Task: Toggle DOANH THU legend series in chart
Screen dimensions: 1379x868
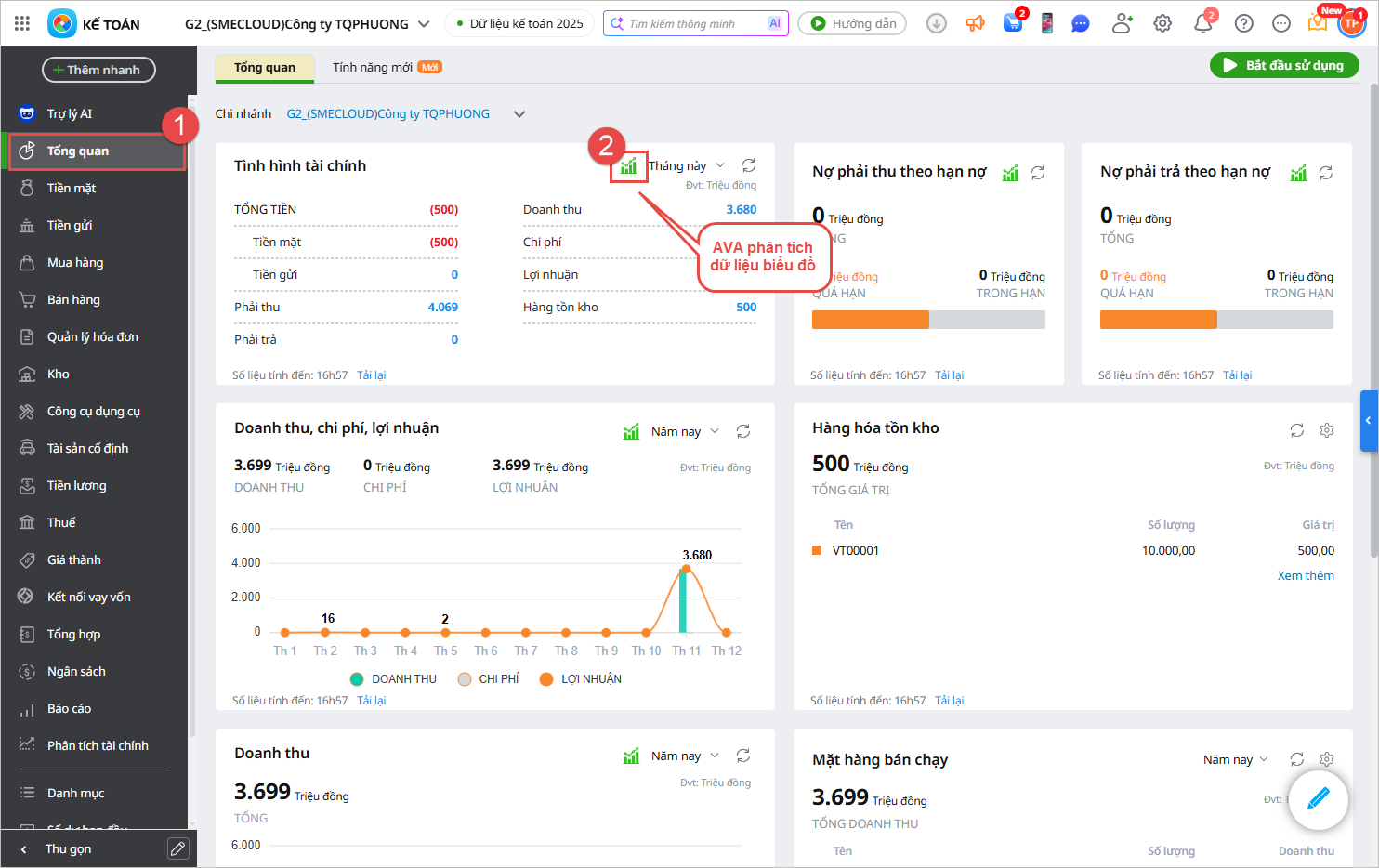Action: 393,679
